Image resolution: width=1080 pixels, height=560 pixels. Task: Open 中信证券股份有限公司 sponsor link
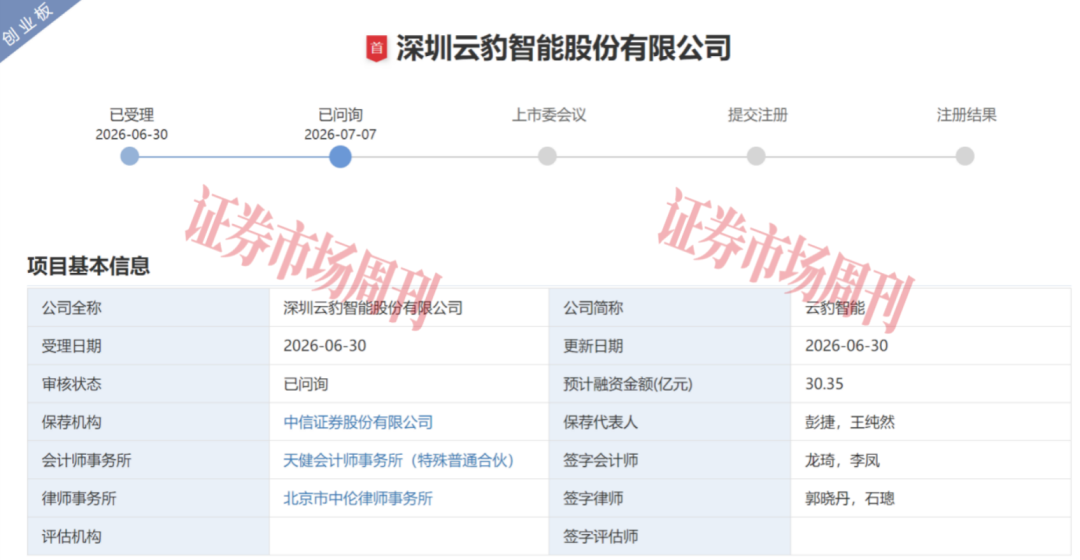tap(358, 422)
